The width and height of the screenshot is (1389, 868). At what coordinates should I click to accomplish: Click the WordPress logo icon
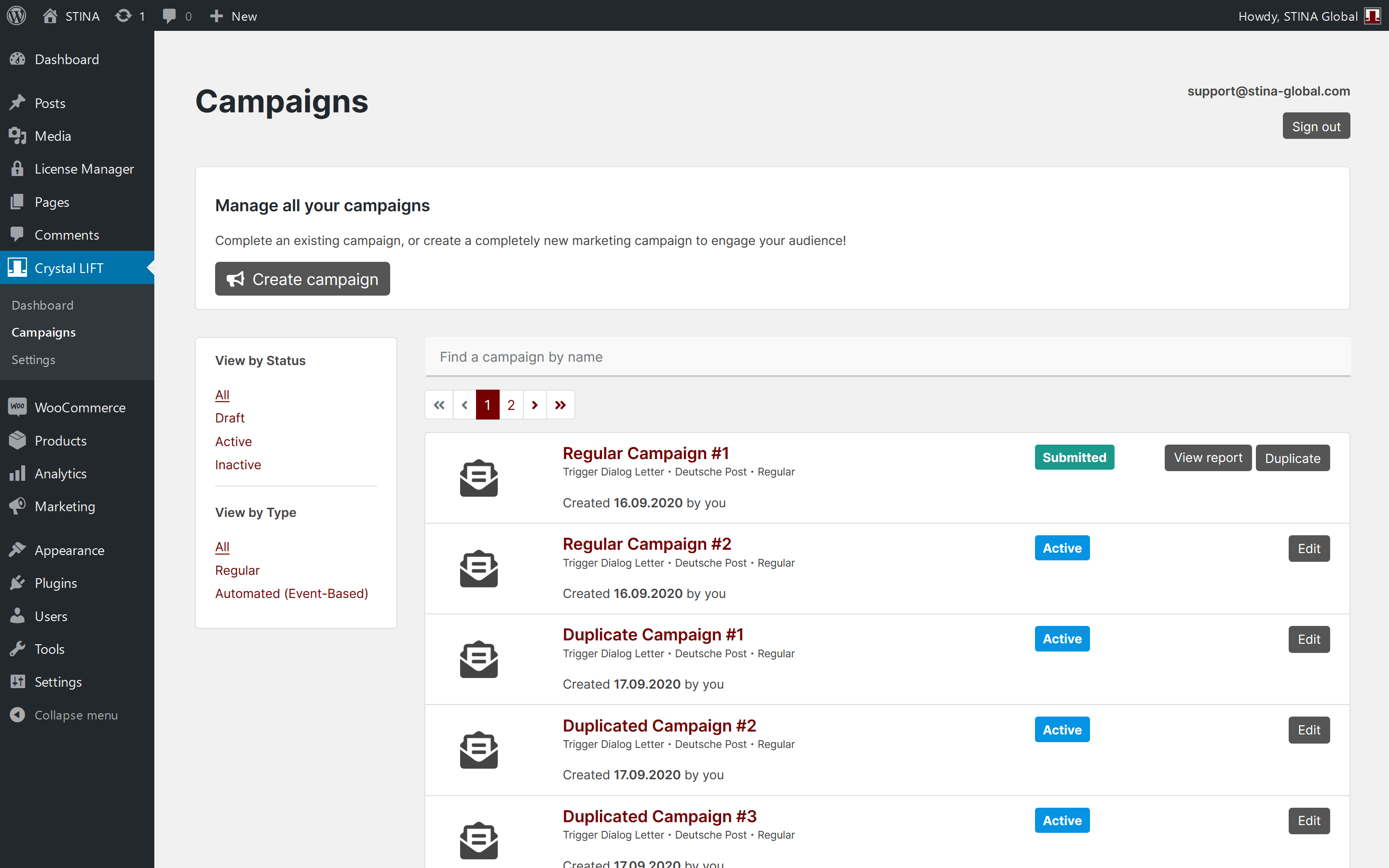coord(17,15)
